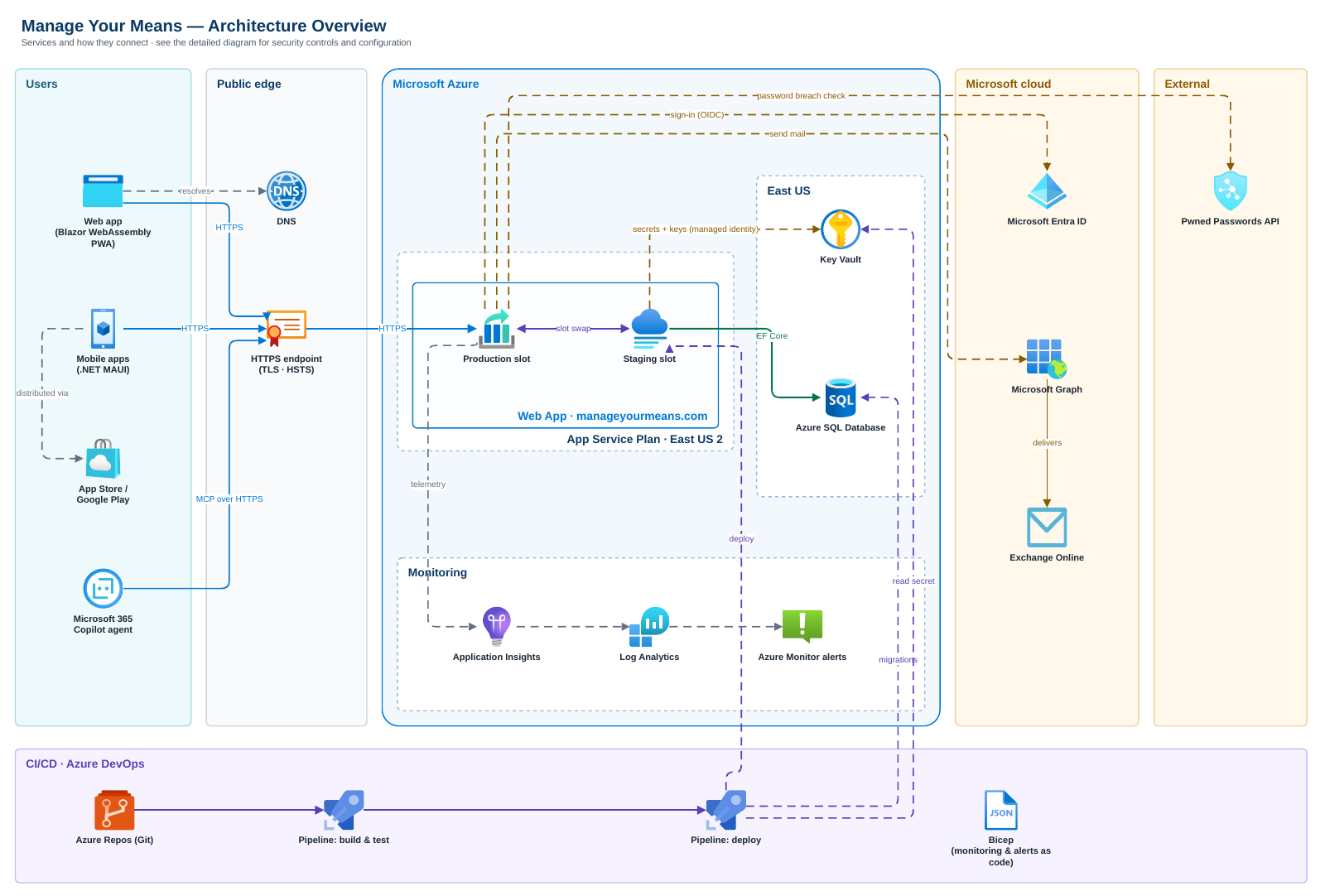Click the 'Manage Your Means — Architecture Overview' title
The height and width of the screenshot is (896, 1325).
click(204, 26)
